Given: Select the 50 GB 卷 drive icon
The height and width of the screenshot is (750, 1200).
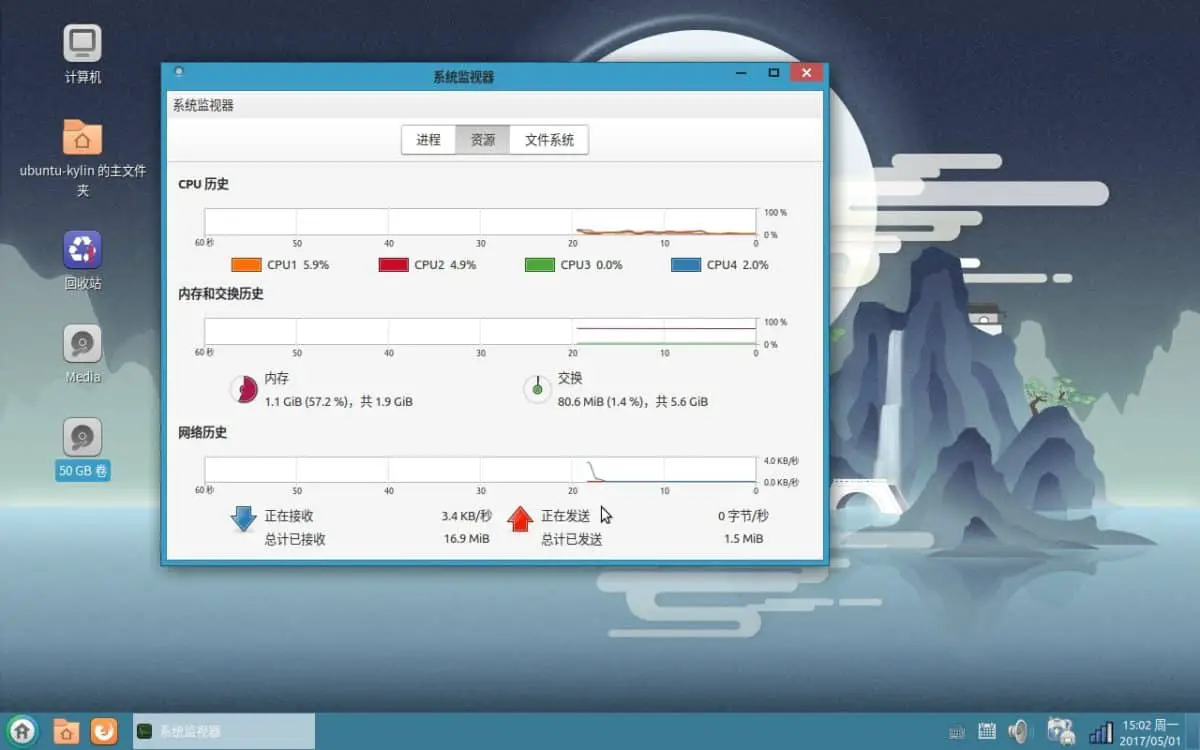Looking at the screenshot, I should 83,448.
